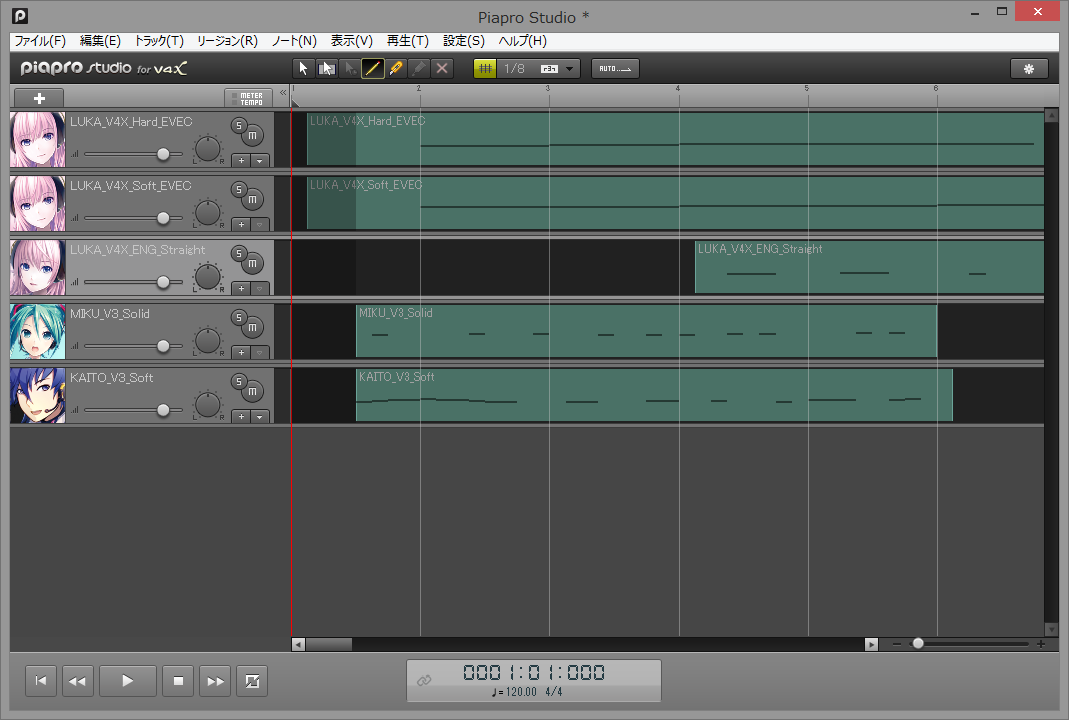1069x720 pixels.
Task: Click plus button on KAITO_V3_Soft track
Action: 241,417
